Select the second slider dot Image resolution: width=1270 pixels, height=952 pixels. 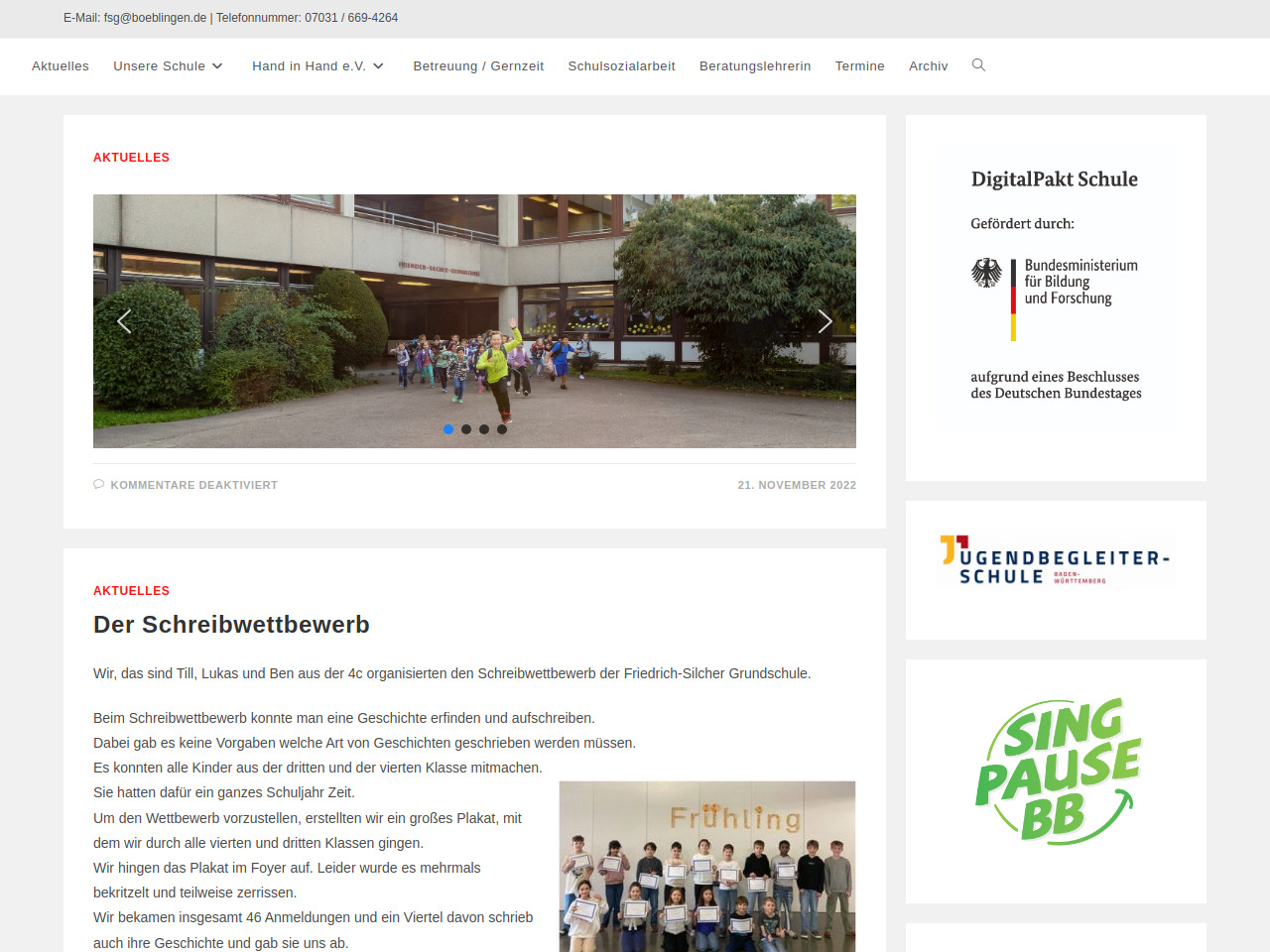(466, 429)
